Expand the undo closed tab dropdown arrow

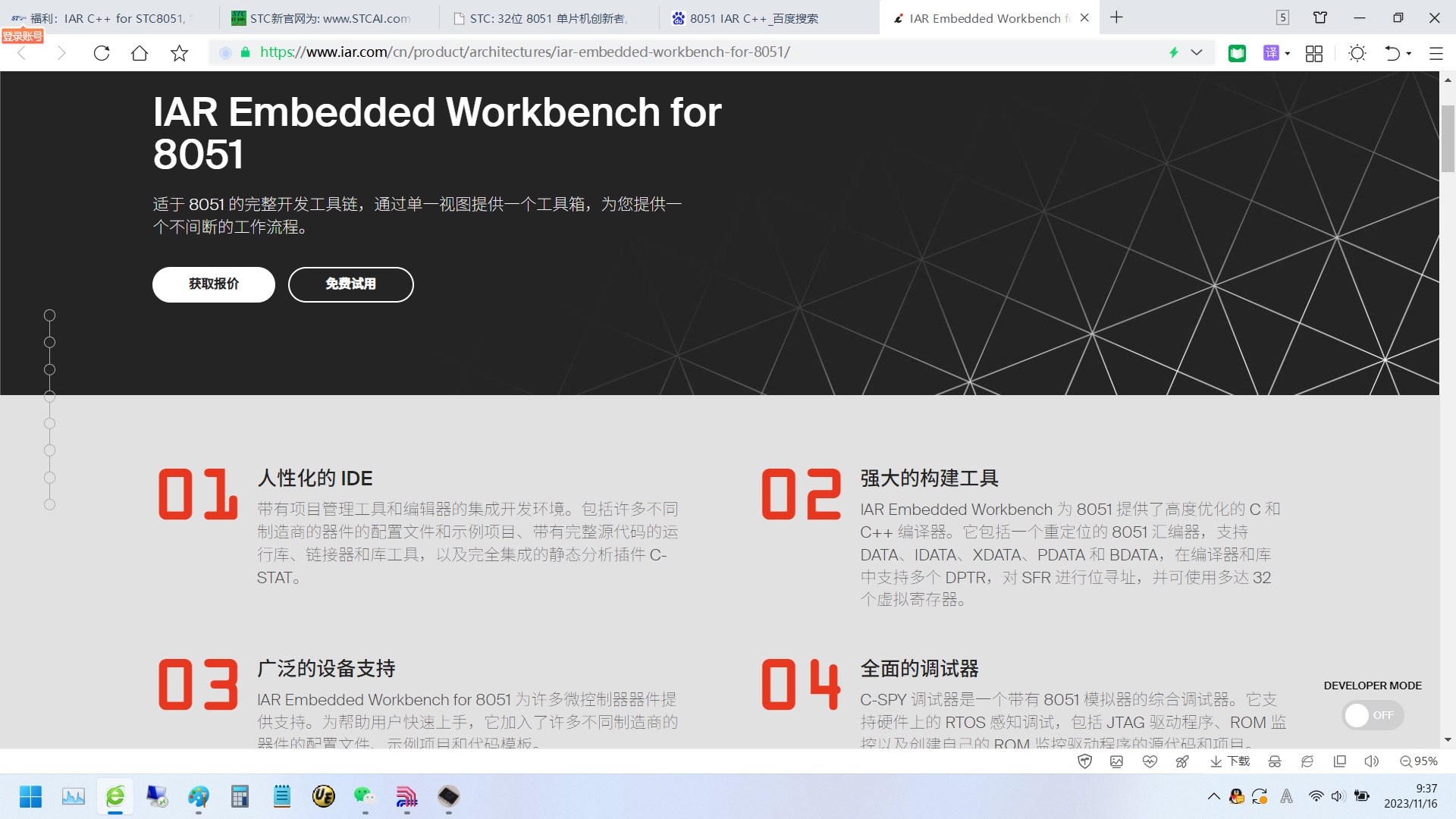click(x=1409, y=54)
